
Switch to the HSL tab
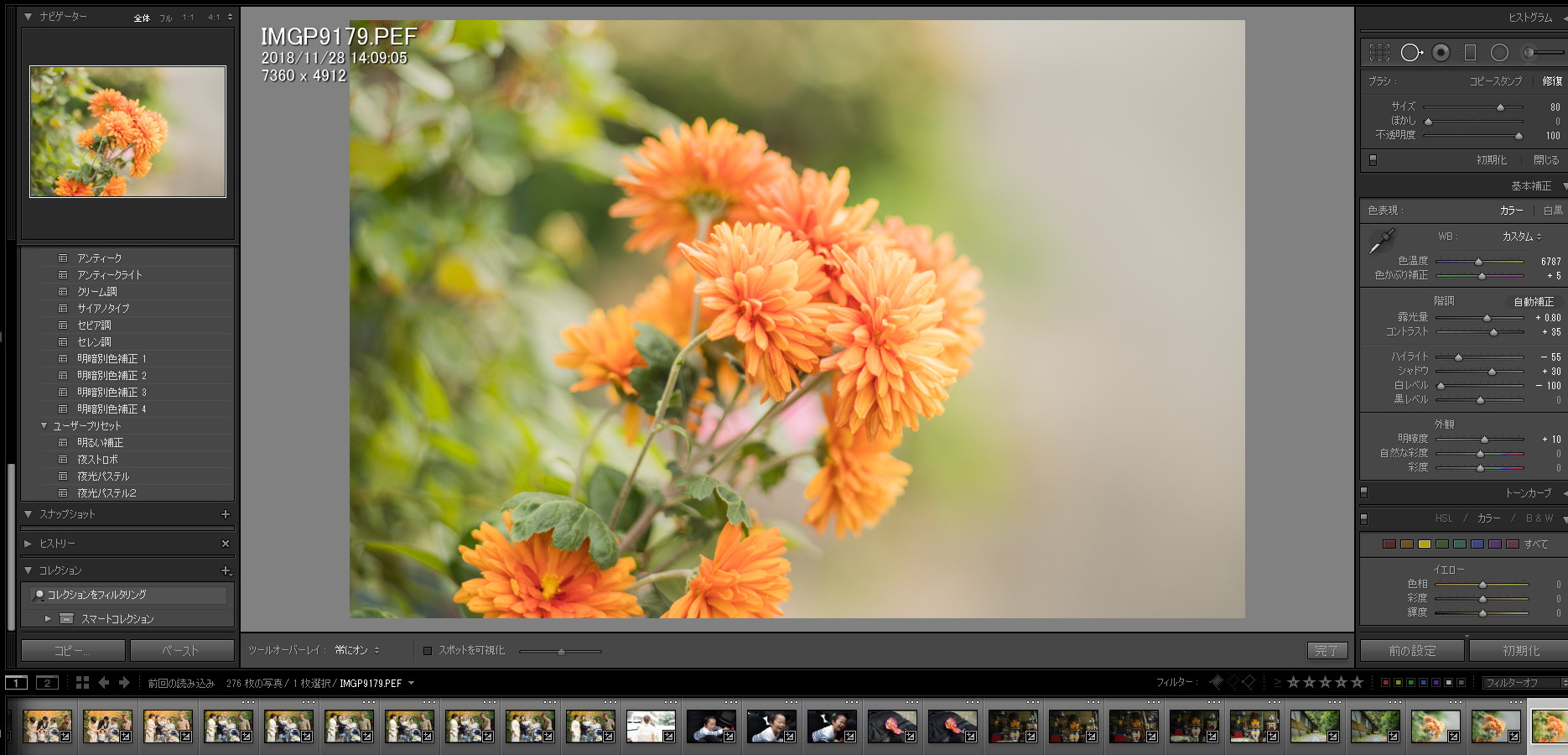(x=1443, y=518)
